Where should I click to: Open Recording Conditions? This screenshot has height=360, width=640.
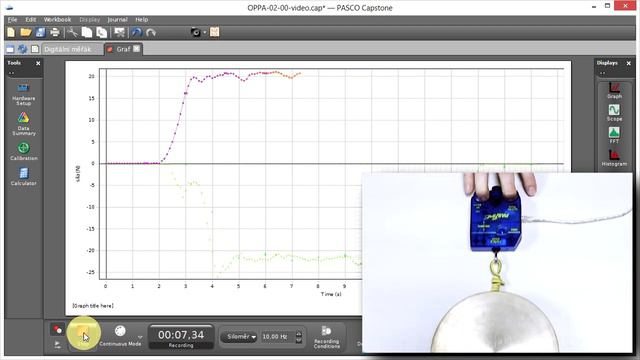327,337
